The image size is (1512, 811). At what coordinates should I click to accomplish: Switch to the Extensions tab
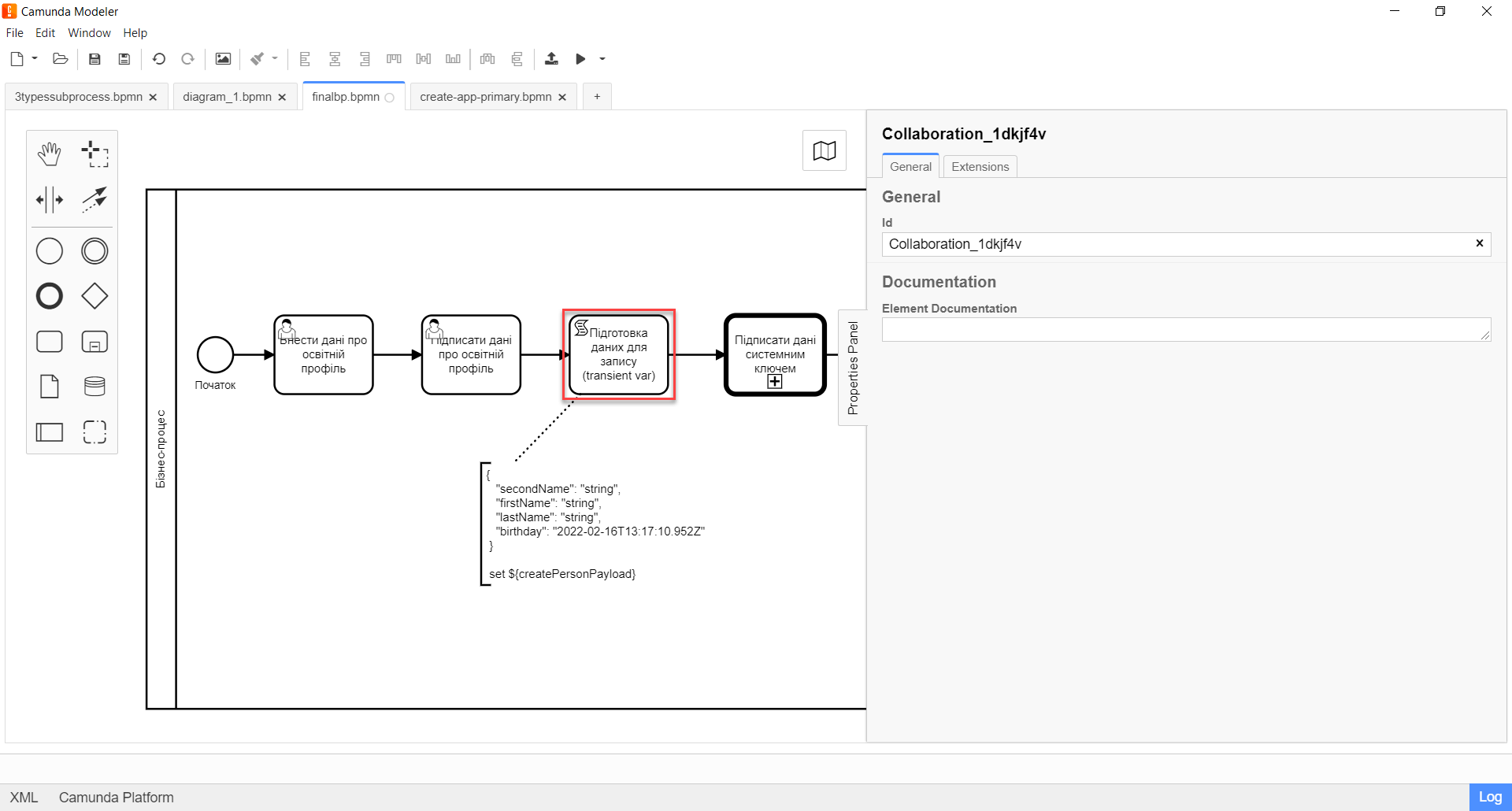point(980,167)
